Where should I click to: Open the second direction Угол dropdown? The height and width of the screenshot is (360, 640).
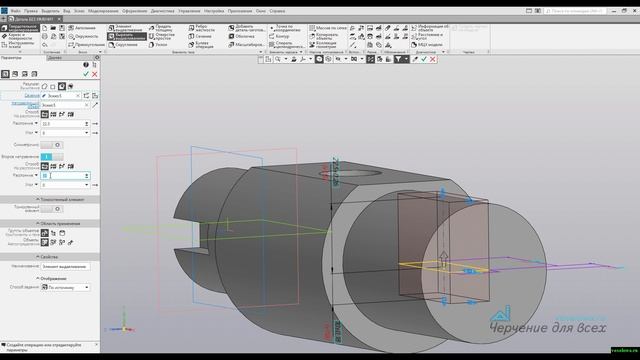click(87, 185)
